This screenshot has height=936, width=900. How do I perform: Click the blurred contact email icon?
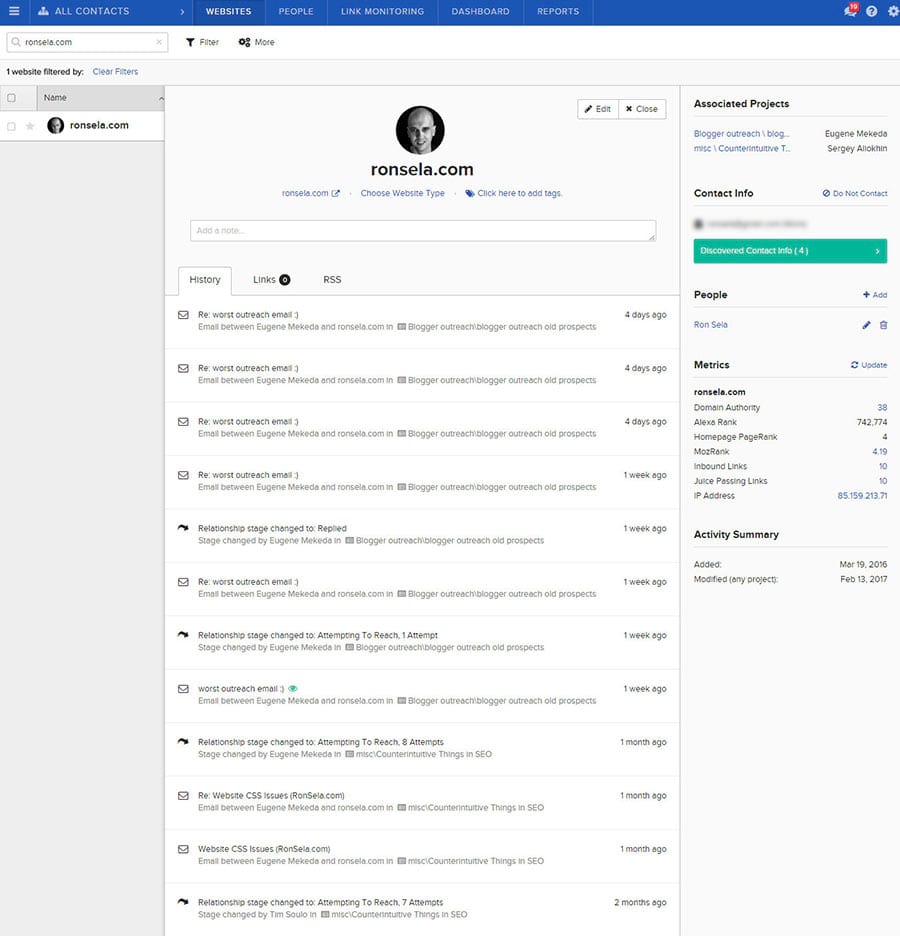pyautogui.click(x=698, y=224)
